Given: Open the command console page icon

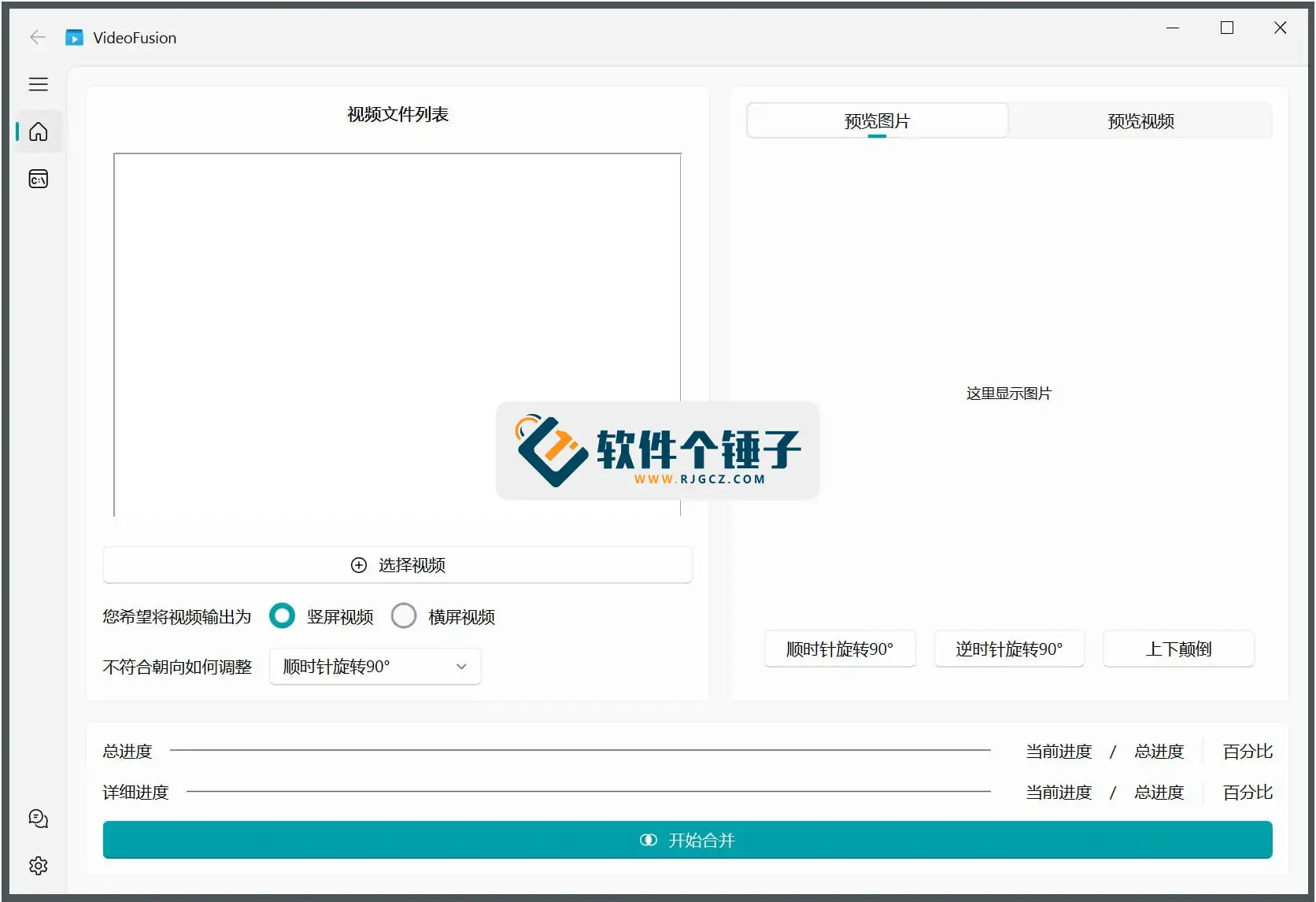Looking at the screenshot, I should click(x=38, y=179).
